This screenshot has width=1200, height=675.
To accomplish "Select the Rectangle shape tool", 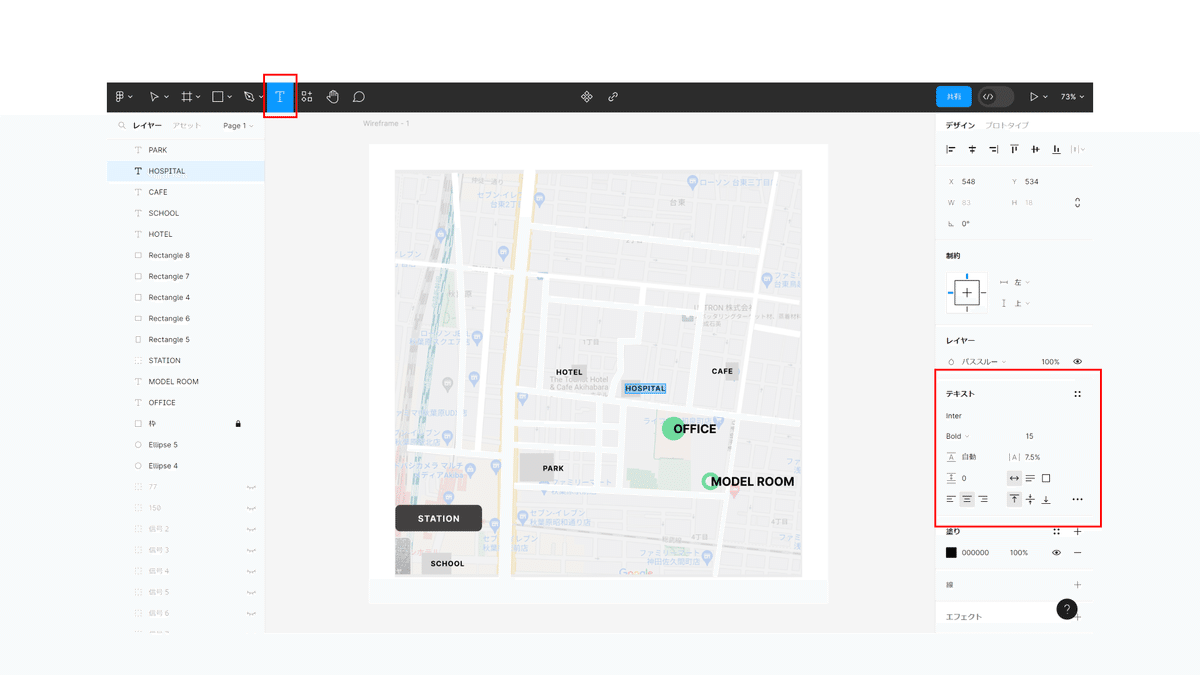I will tap(217, 97).
